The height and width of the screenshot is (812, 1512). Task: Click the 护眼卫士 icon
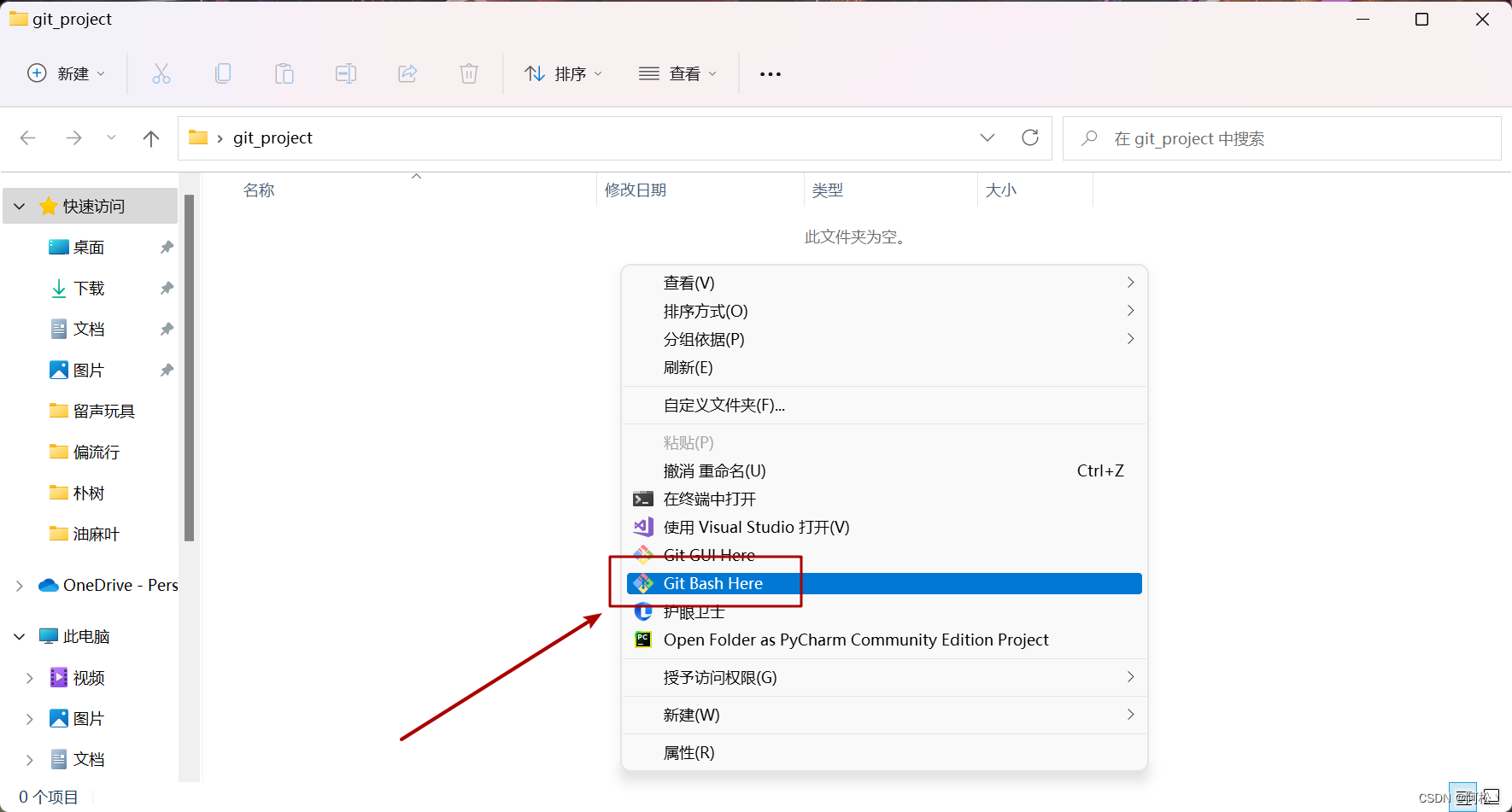[x=643, y=611]
